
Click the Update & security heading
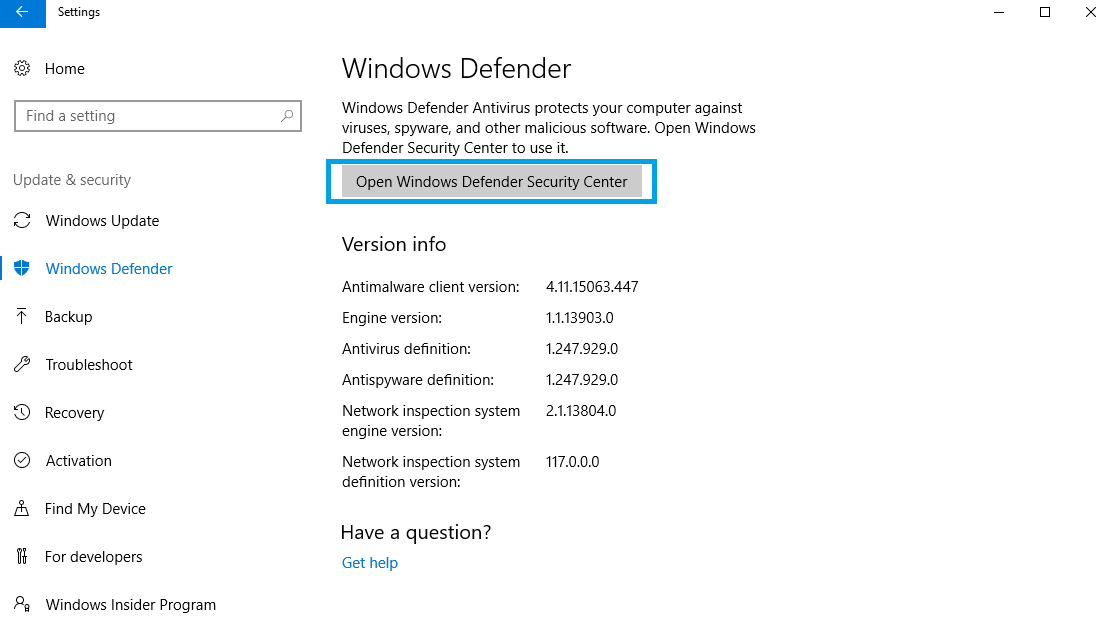click(72, 180)
